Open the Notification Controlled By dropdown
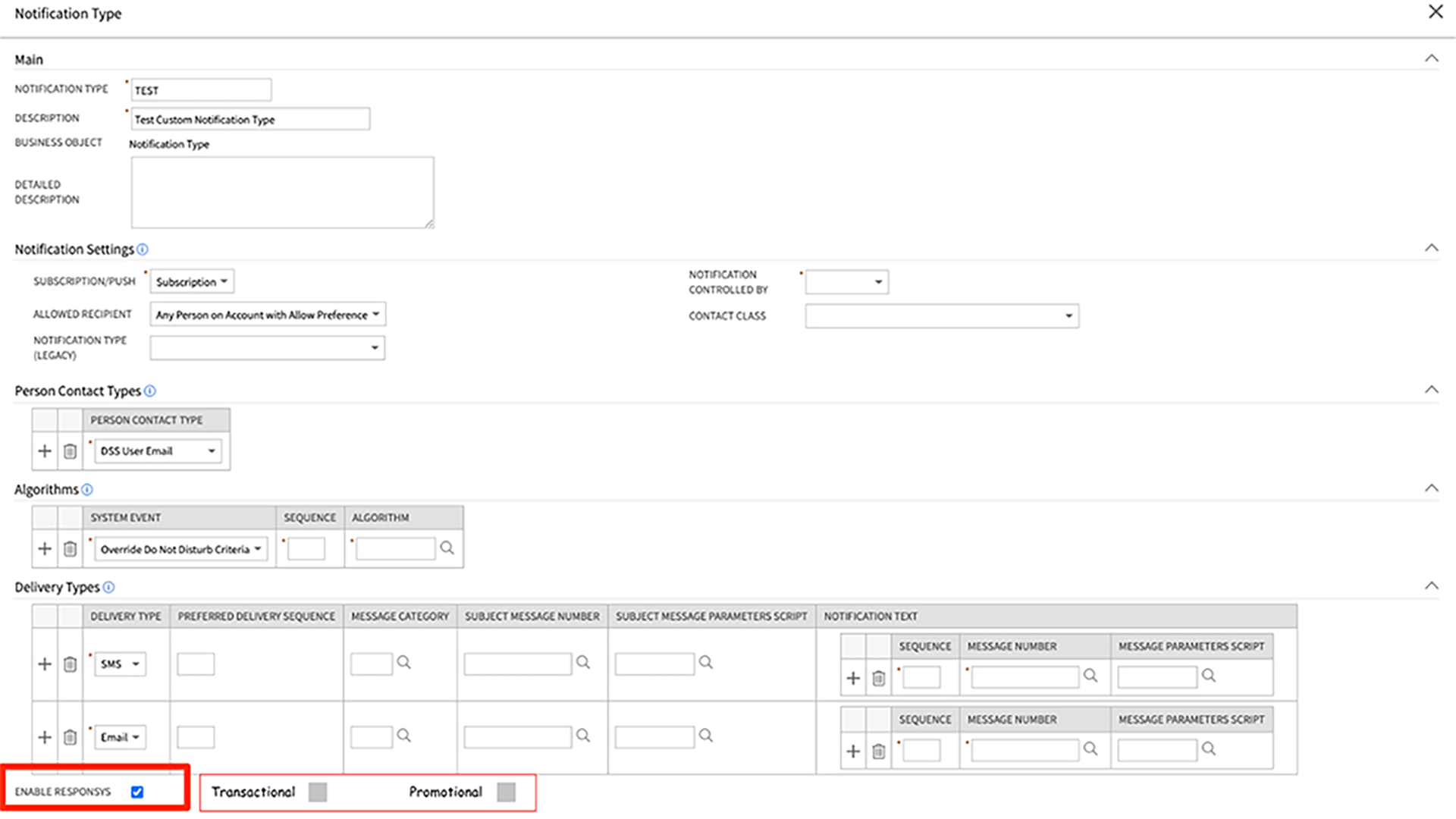1456x819 pixels. (846, 282)
